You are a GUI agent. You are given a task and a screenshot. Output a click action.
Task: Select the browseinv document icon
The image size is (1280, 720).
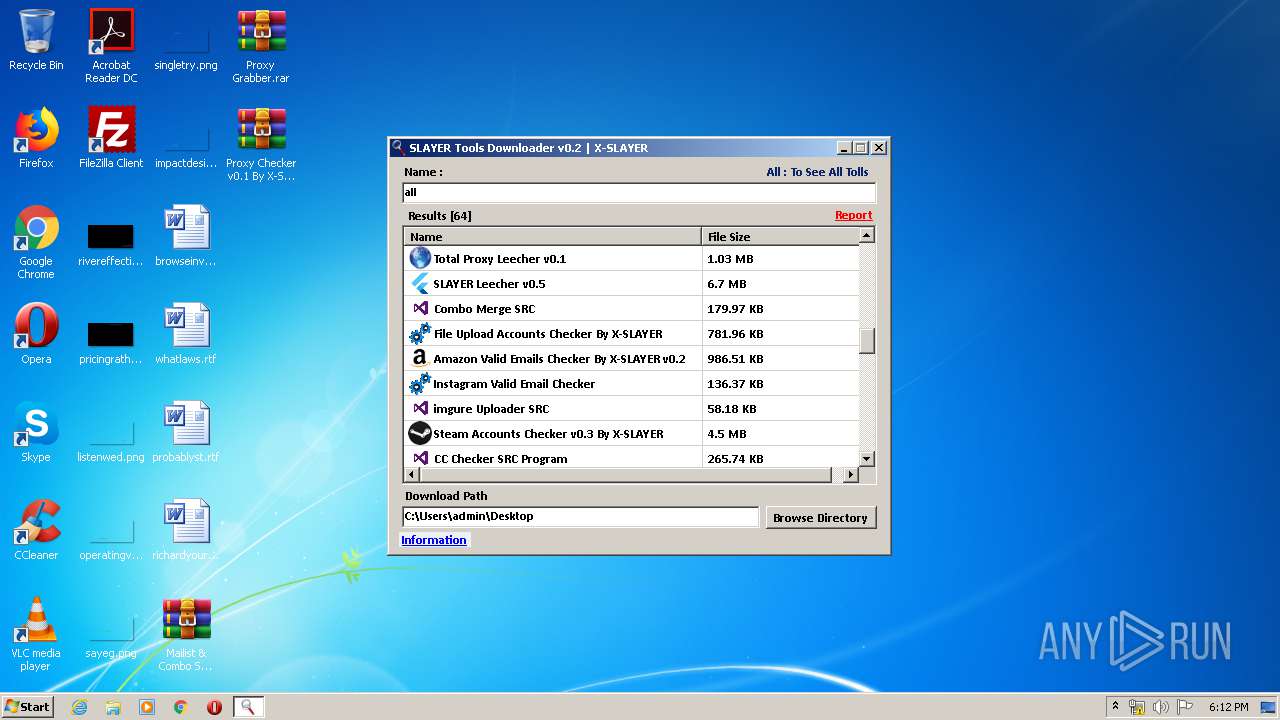coord(186,236)
